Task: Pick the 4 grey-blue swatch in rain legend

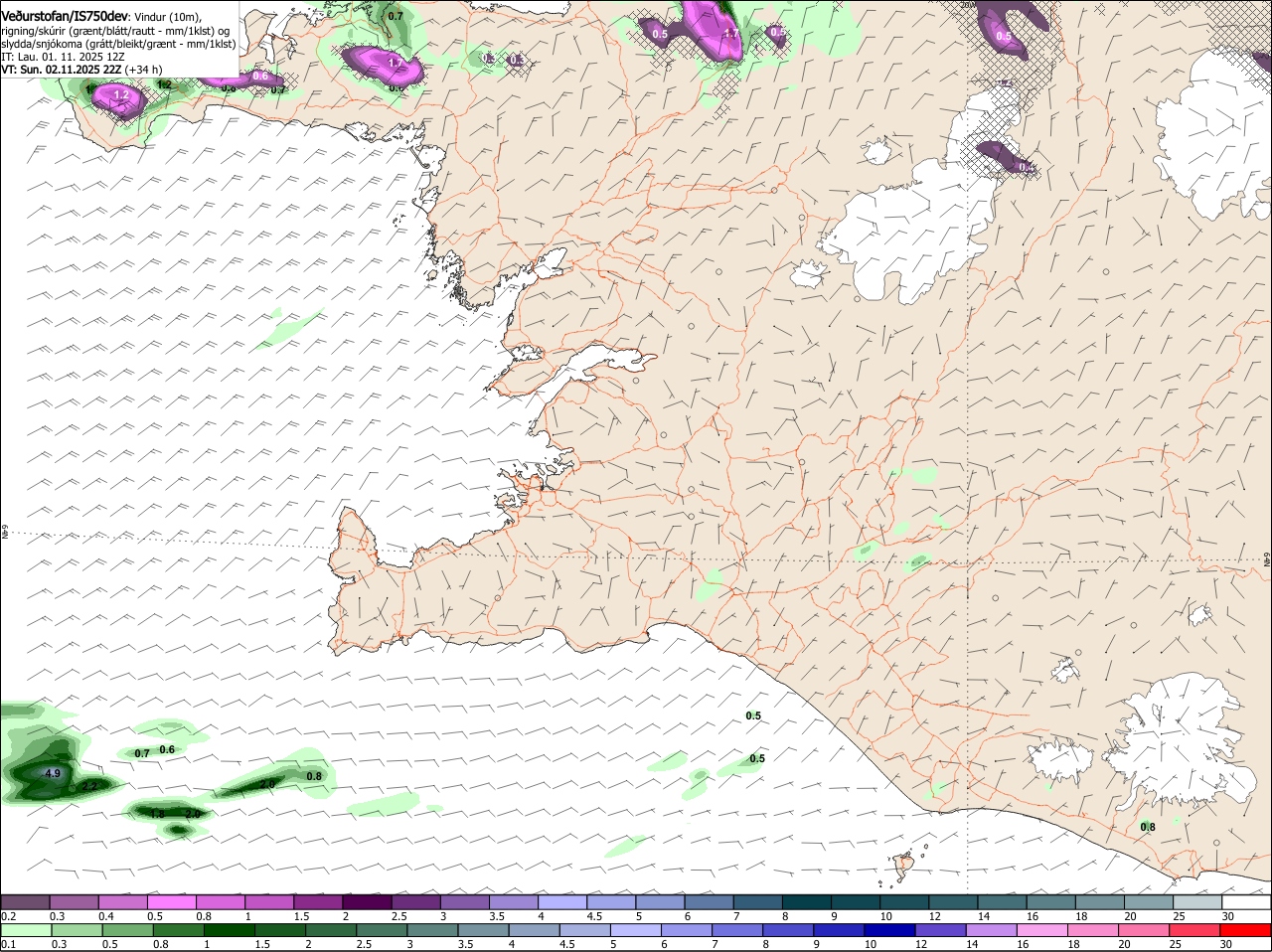Action: coord(534,930)
